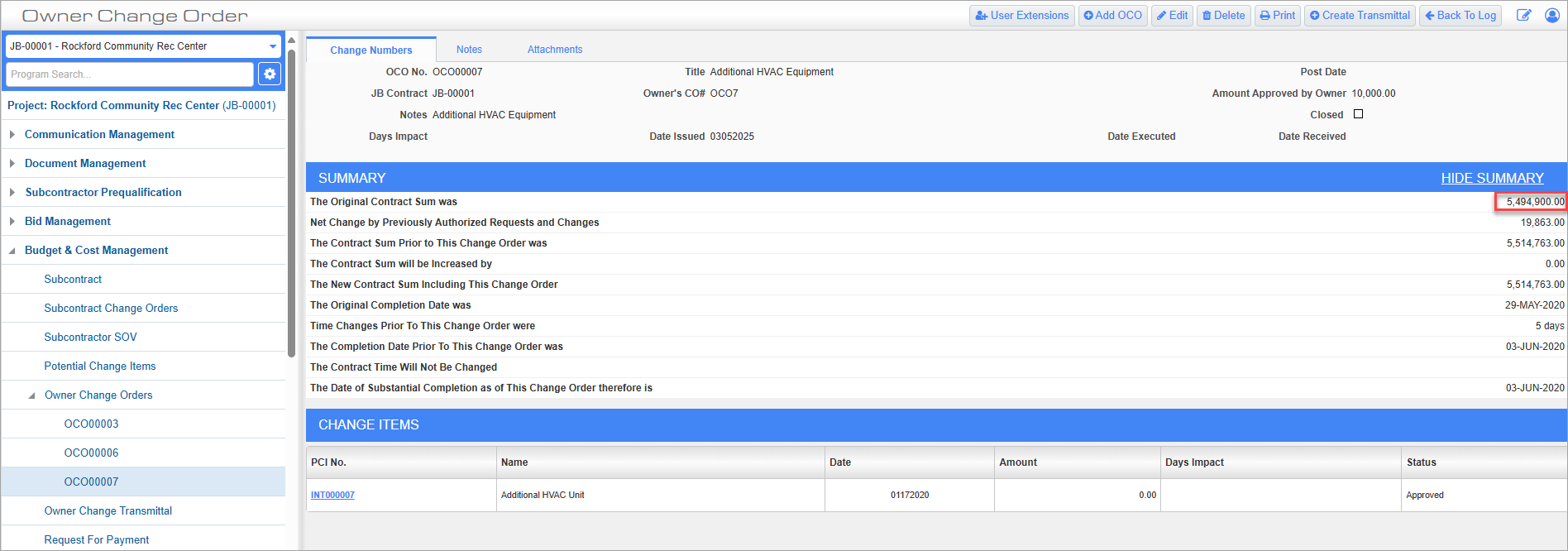Click the Original Contract Sum value 5,494,900.00
The width and height of the screenshot is (1568, 551).
tap(1535, 202)
